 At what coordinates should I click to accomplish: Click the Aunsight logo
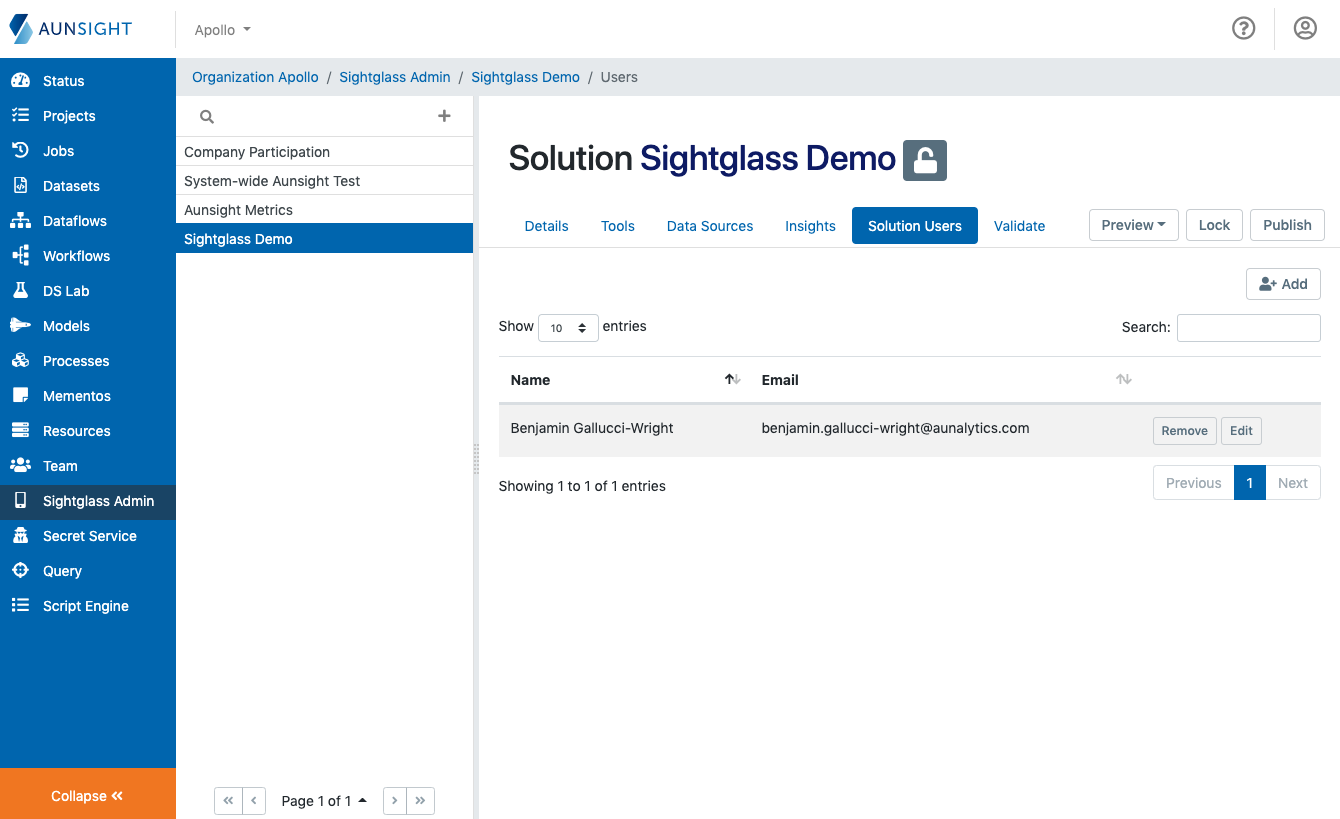pos(70,28)
